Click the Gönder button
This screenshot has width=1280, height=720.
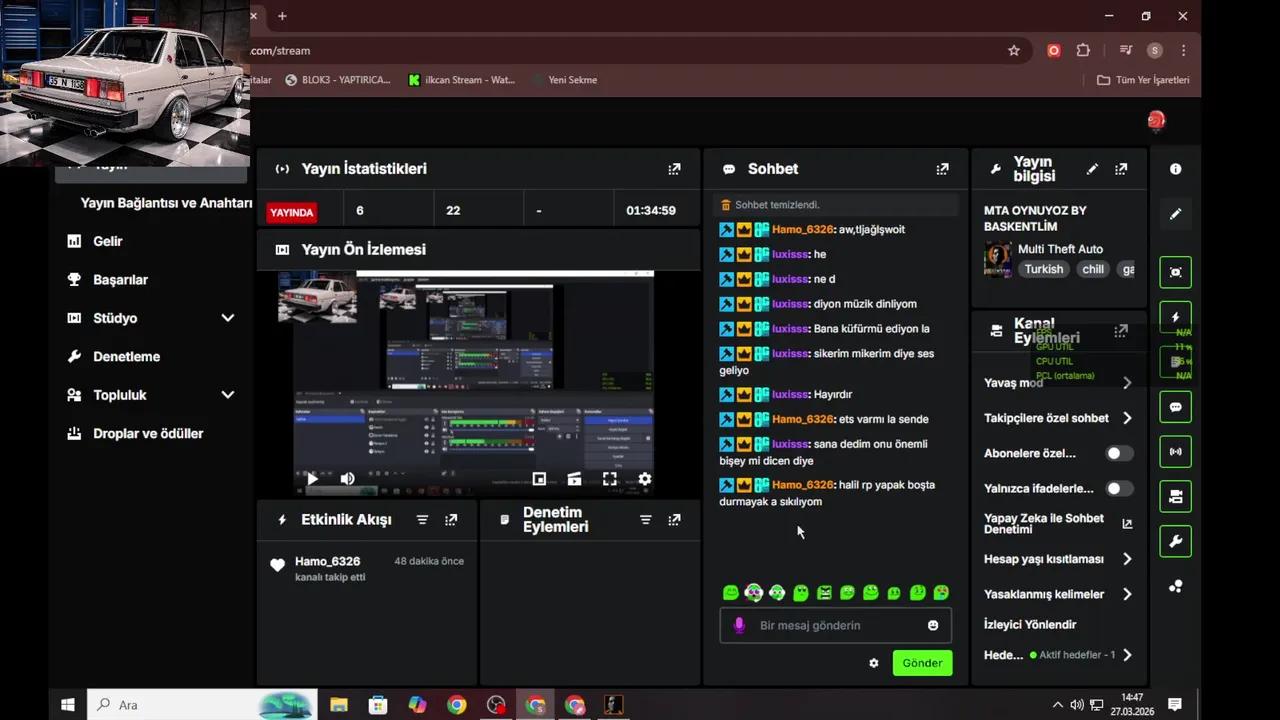[x=921, y=662]
